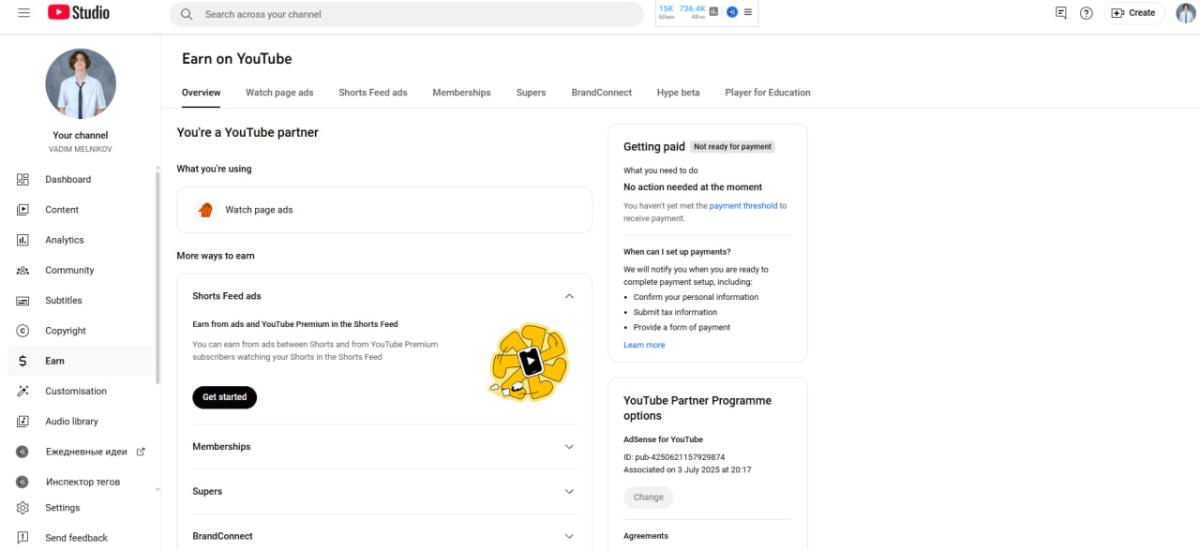Click the 'ID: pub-4250621157929874' text
Screen dimensions: 1200x550
coord(674,457)
